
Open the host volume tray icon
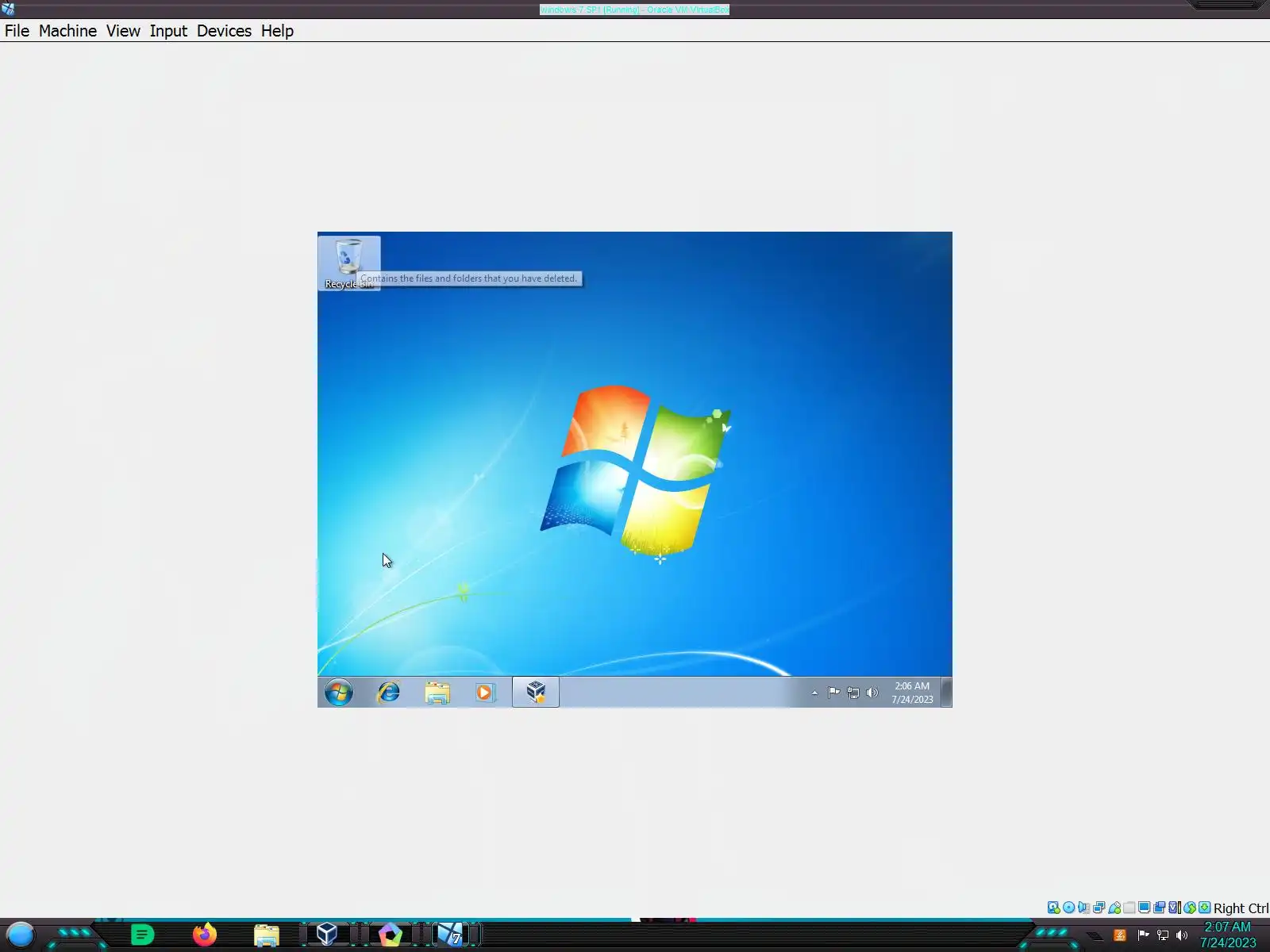pos(1182,935)
